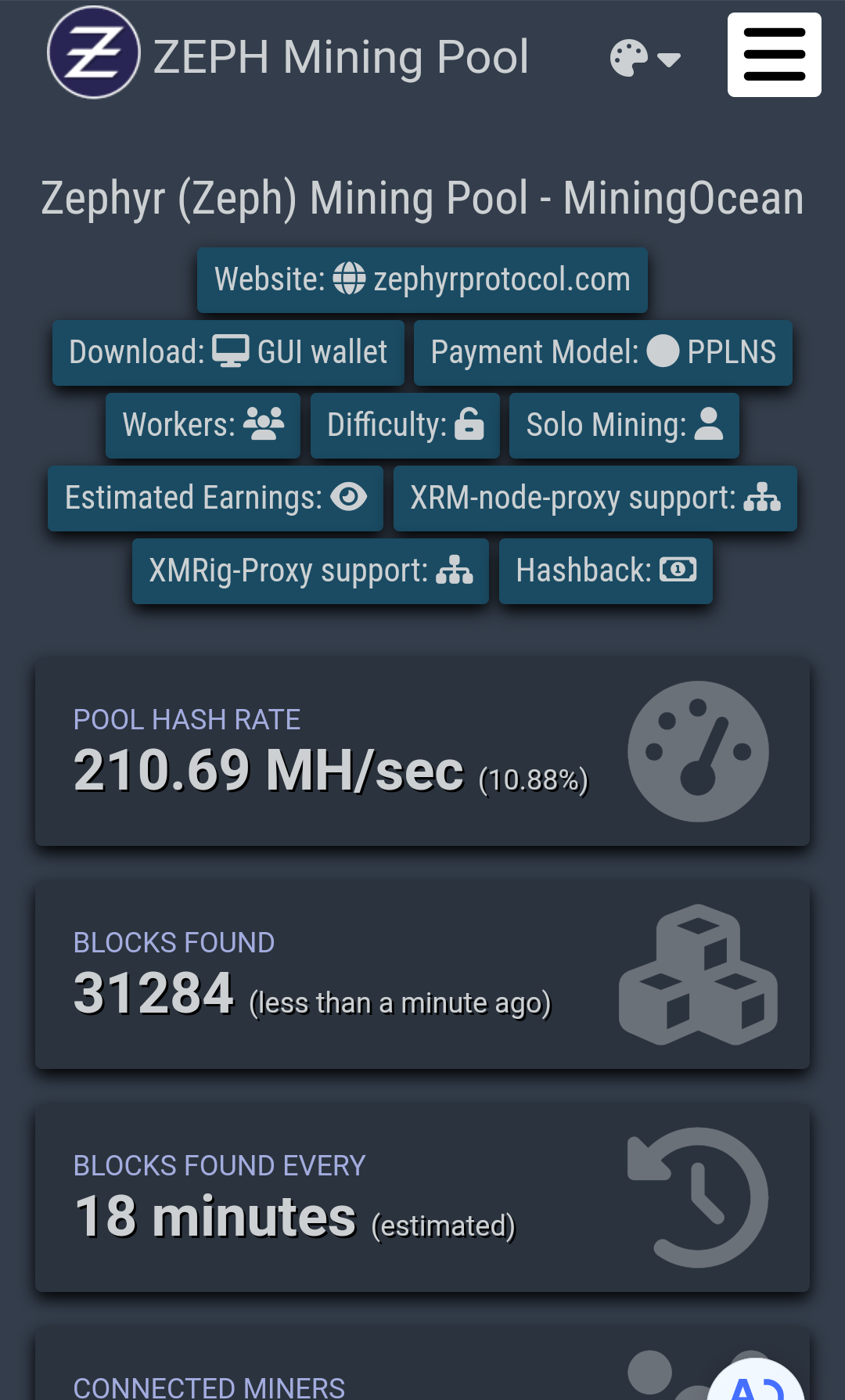Click the Download GUI wallet badge

tap(228, 352)
